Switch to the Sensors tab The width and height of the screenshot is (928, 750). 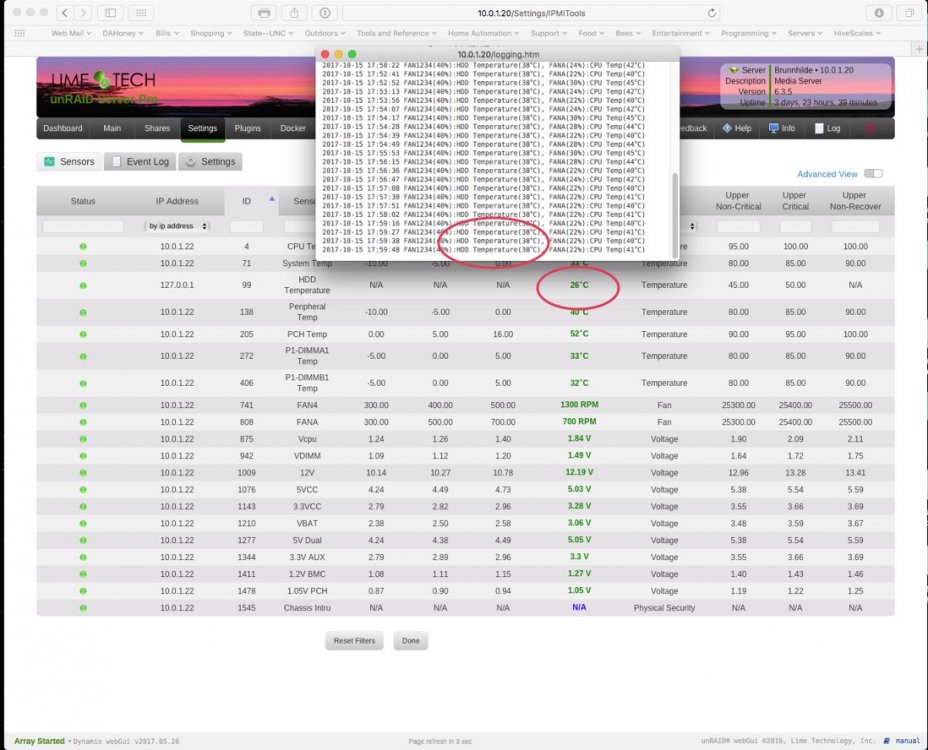coord(69,162)
